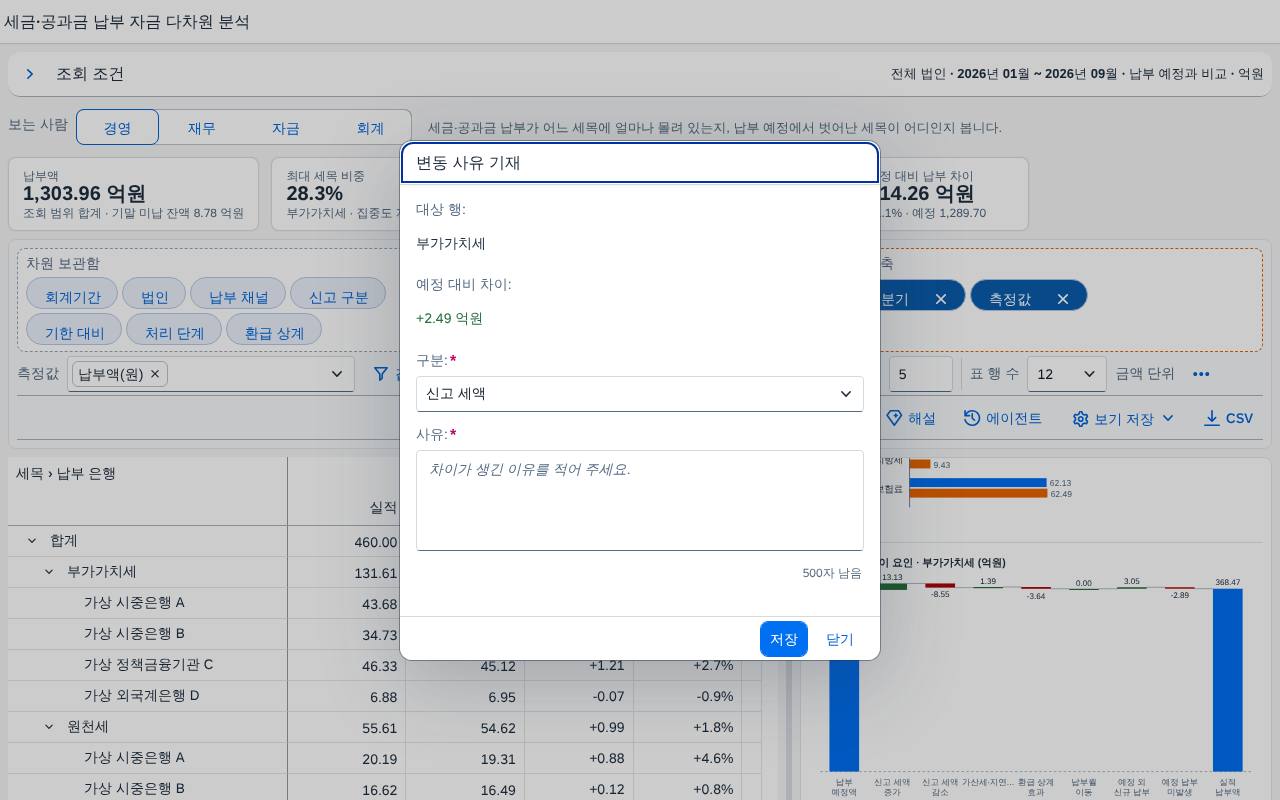Click the number field showing 5
Viewport: 1280px width, 800px height.
coord(921,374)
